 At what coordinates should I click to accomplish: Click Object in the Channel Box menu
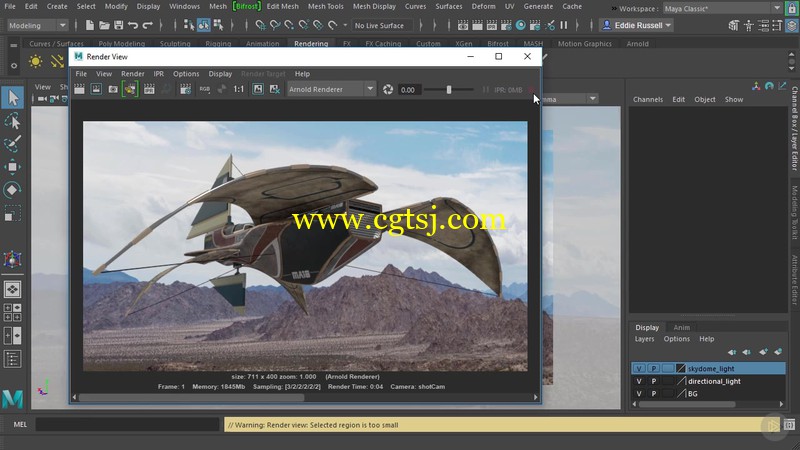pos(705,99)
